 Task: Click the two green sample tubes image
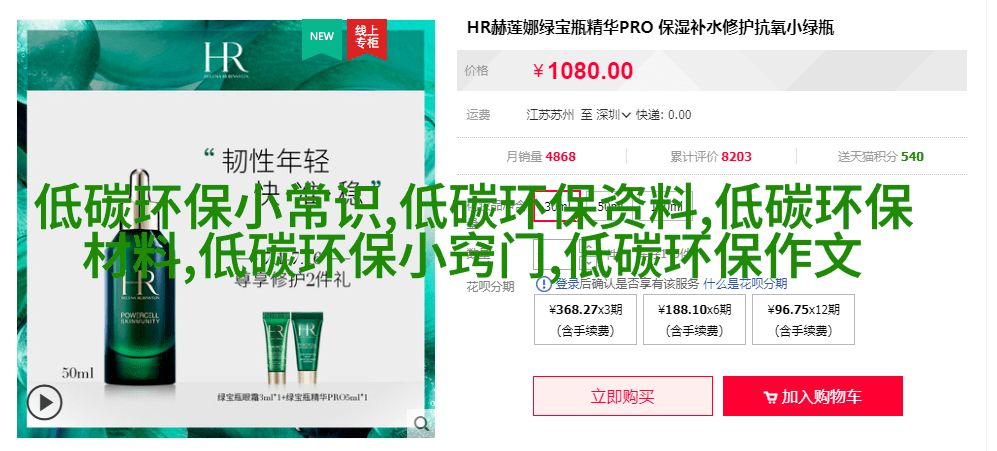coord(292,349)
